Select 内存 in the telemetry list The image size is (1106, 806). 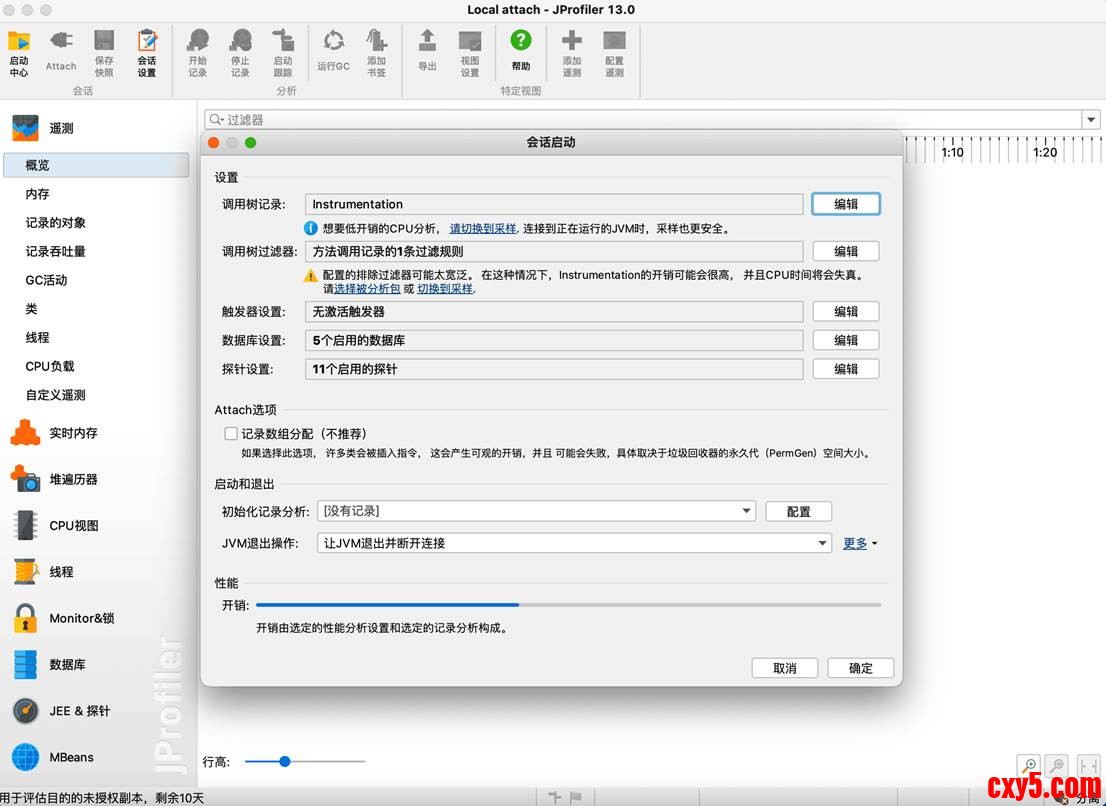37,194
